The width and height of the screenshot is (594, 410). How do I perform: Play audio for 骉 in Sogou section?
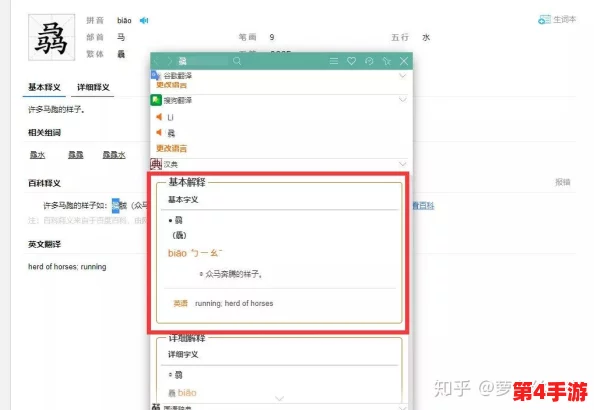pos(159,132)
